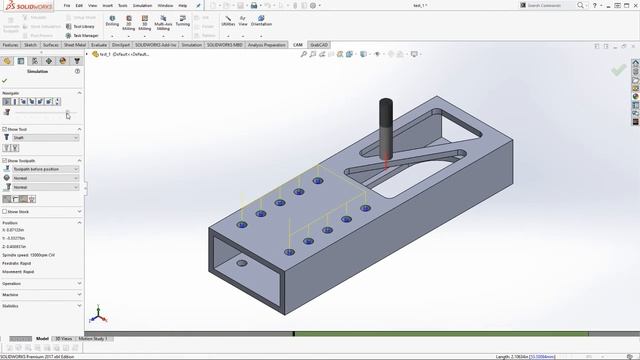
Task: Open the File menu
Action: click(67, 6)
